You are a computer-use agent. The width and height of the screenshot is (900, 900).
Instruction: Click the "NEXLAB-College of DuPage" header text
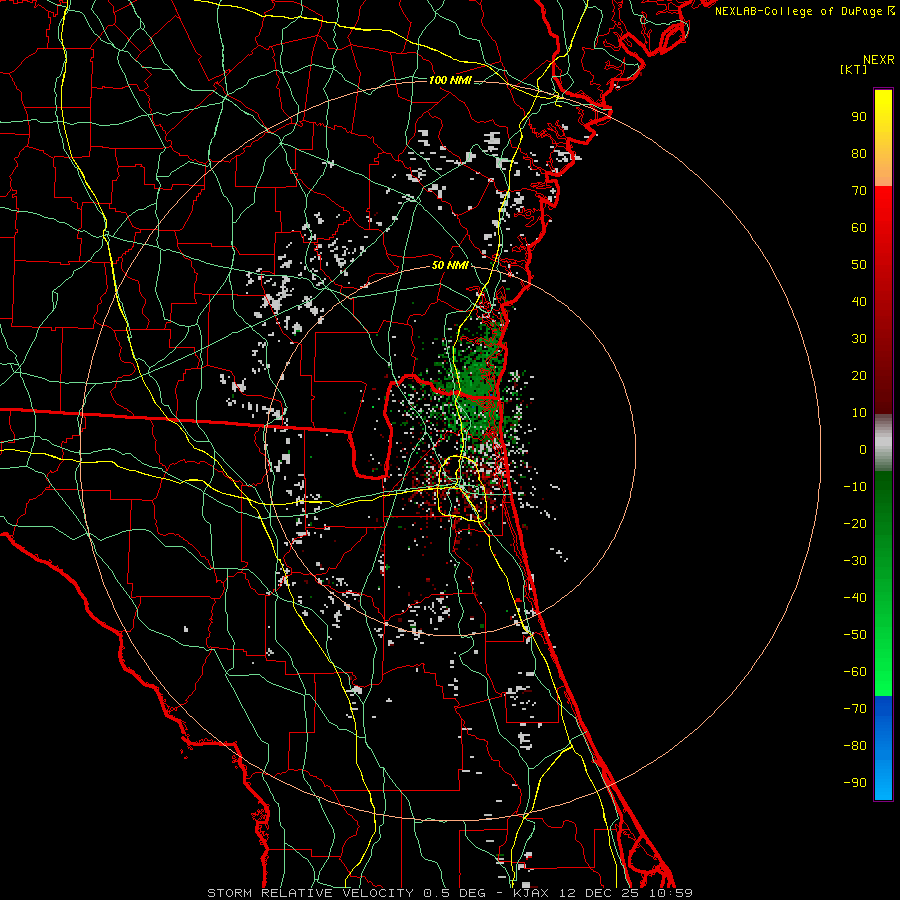800,11
